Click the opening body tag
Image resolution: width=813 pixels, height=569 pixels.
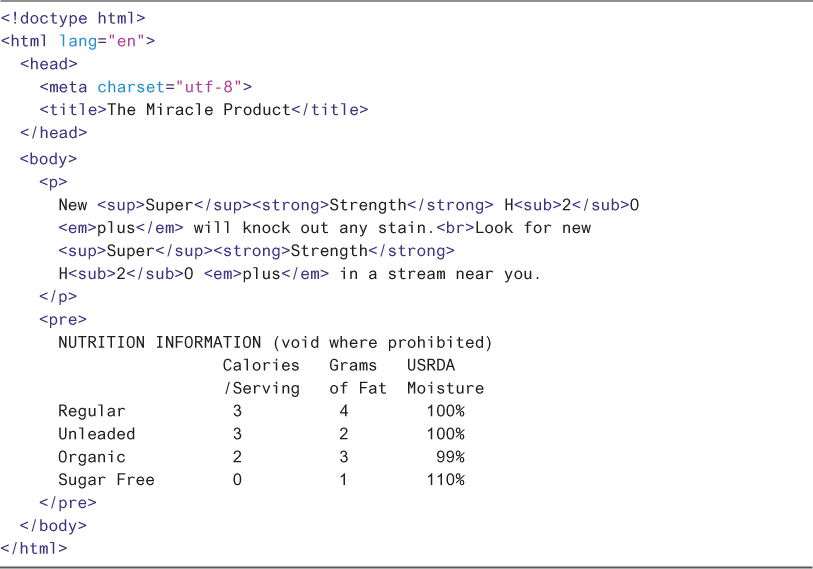(48, 158)
